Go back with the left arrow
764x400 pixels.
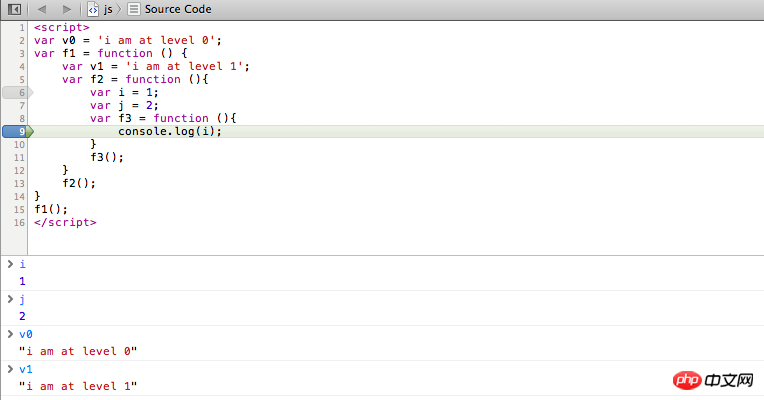click(42, 9)
